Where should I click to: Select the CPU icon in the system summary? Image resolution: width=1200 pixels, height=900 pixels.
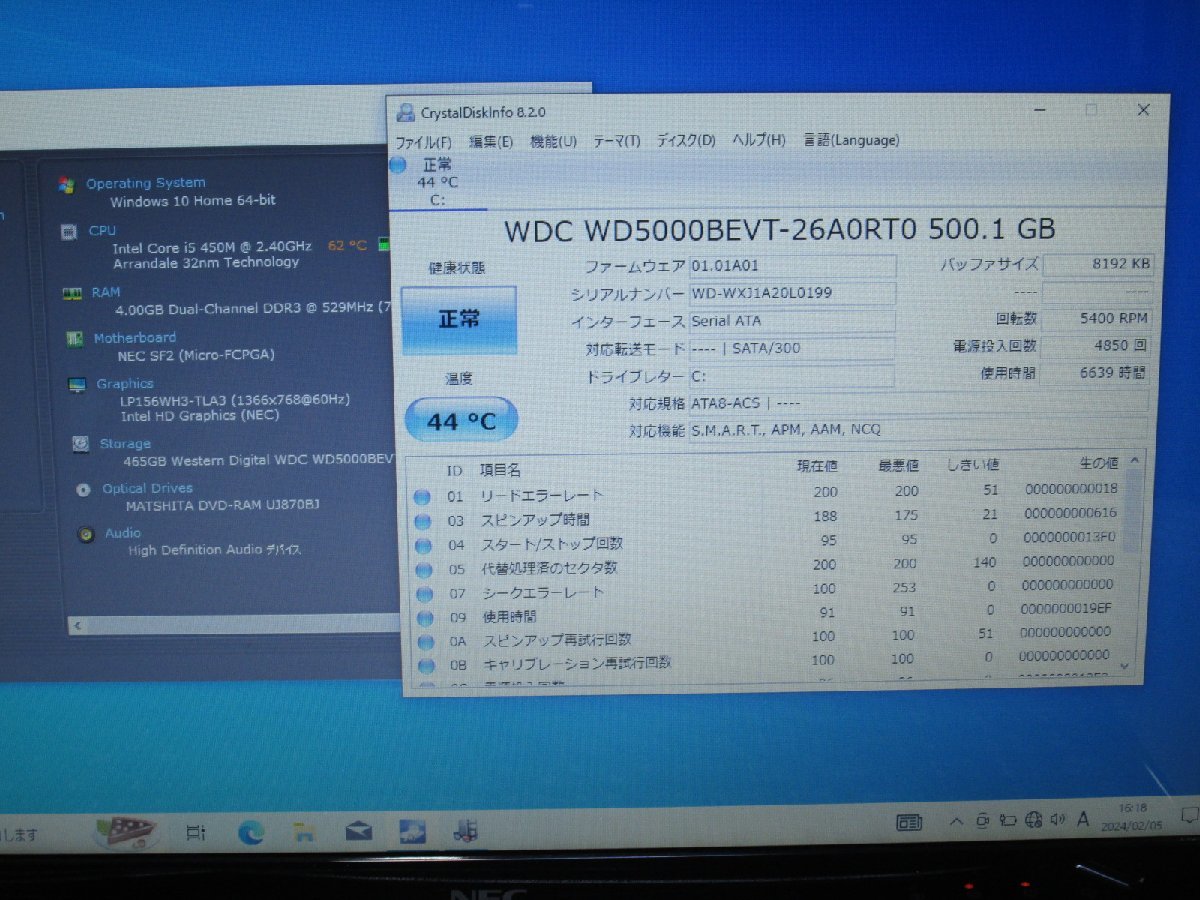click(71, 230)
